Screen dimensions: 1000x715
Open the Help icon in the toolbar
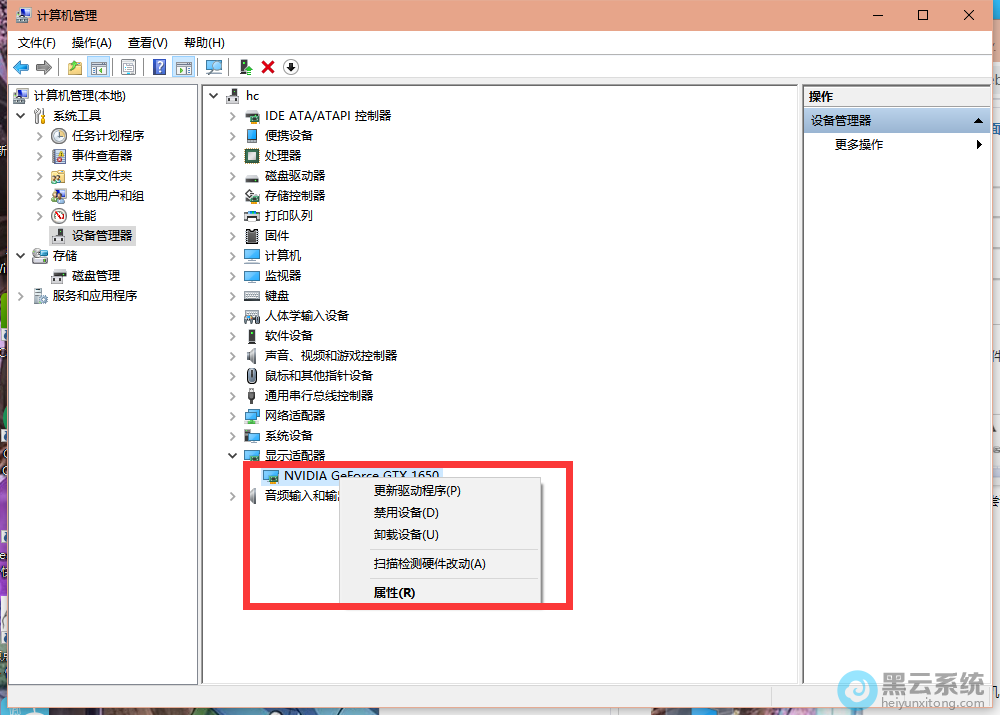point(160,67)
